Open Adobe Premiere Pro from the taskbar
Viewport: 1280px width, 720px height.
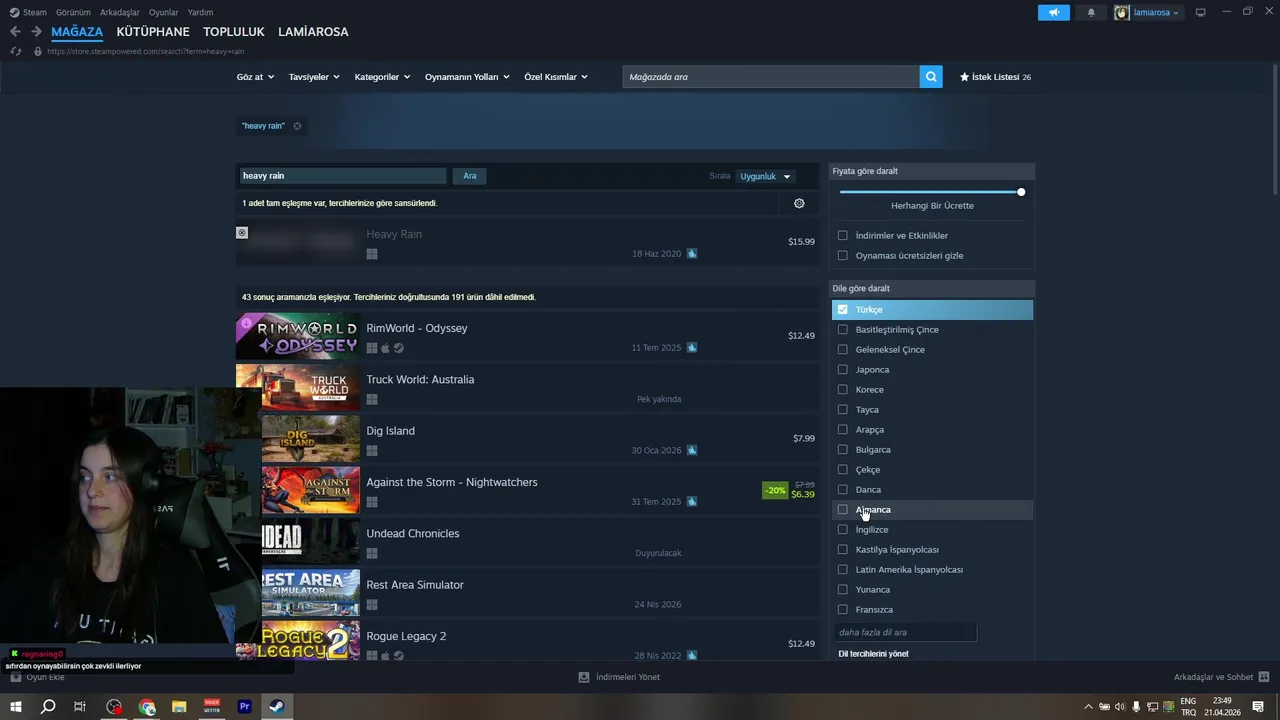[244, 707]
